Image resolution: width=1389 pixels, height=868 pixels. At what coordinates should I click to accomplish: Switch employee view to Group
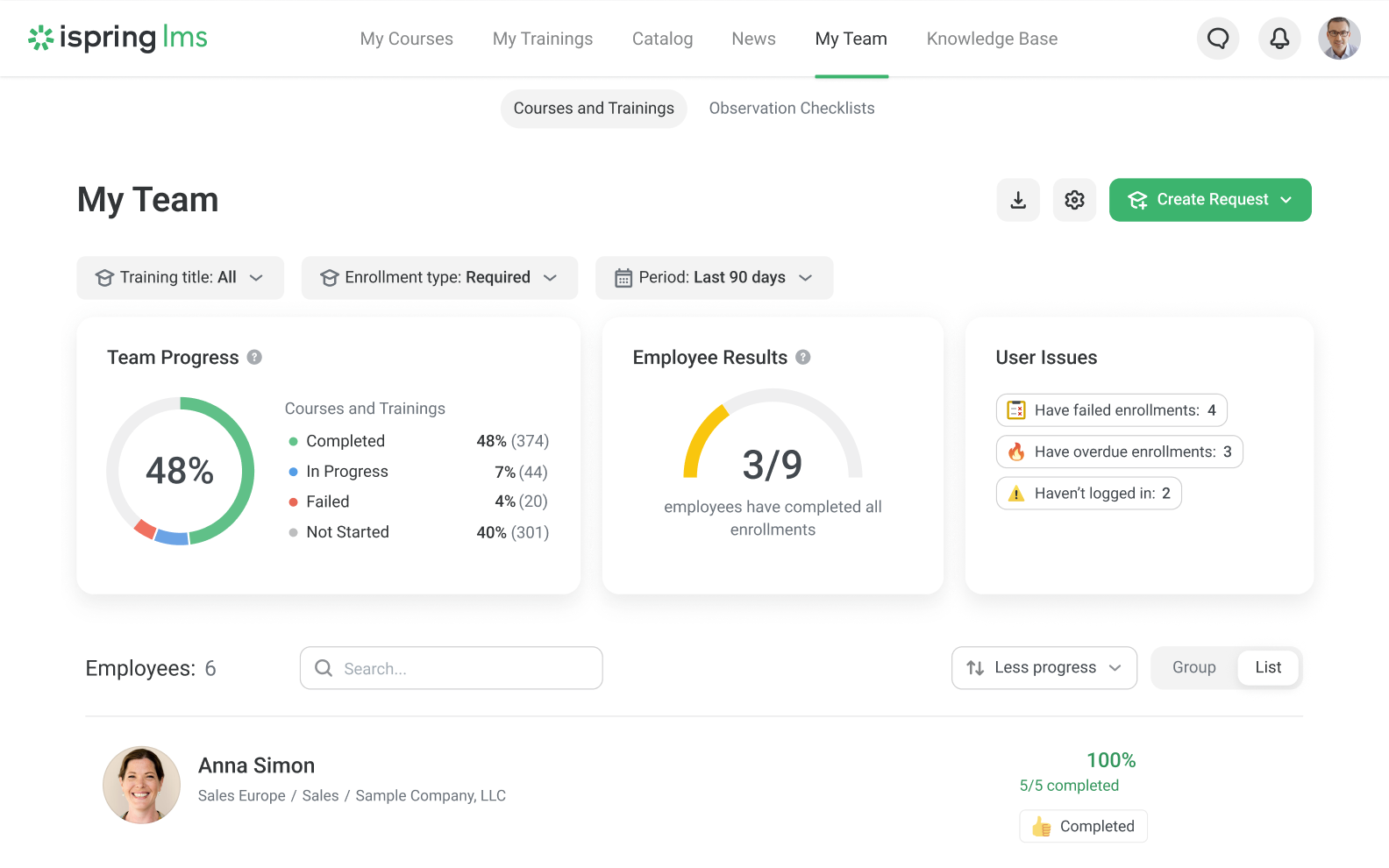tap(1193, 667)
